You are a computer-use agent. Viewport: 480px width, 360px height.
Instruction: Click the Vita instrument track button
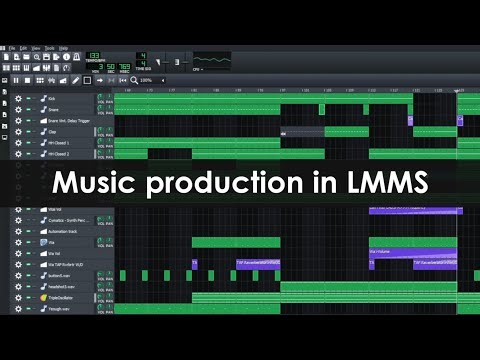(x=67, y=242)
